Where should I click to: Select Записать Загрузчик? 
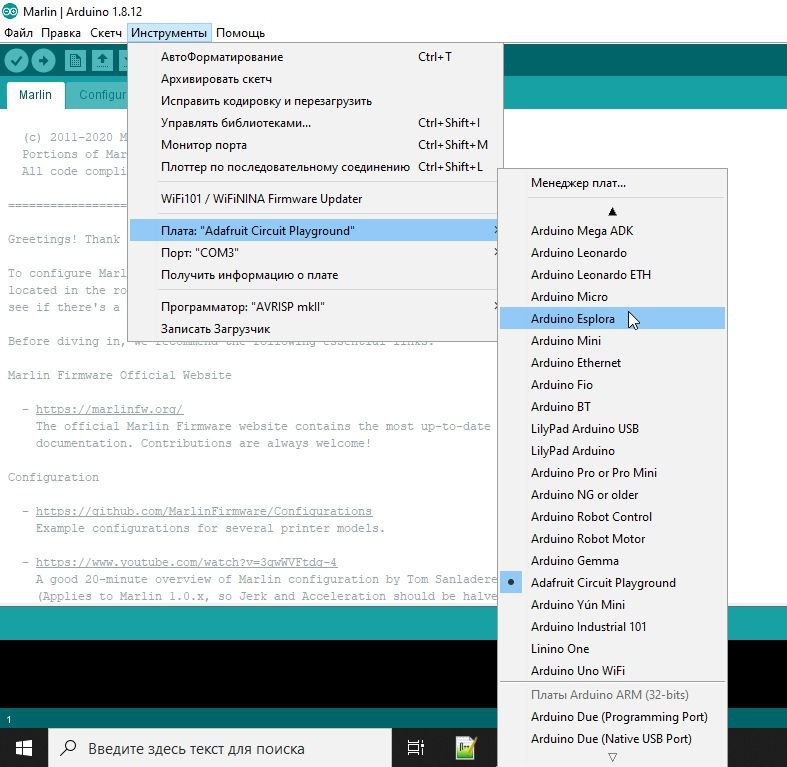[315, 329]
